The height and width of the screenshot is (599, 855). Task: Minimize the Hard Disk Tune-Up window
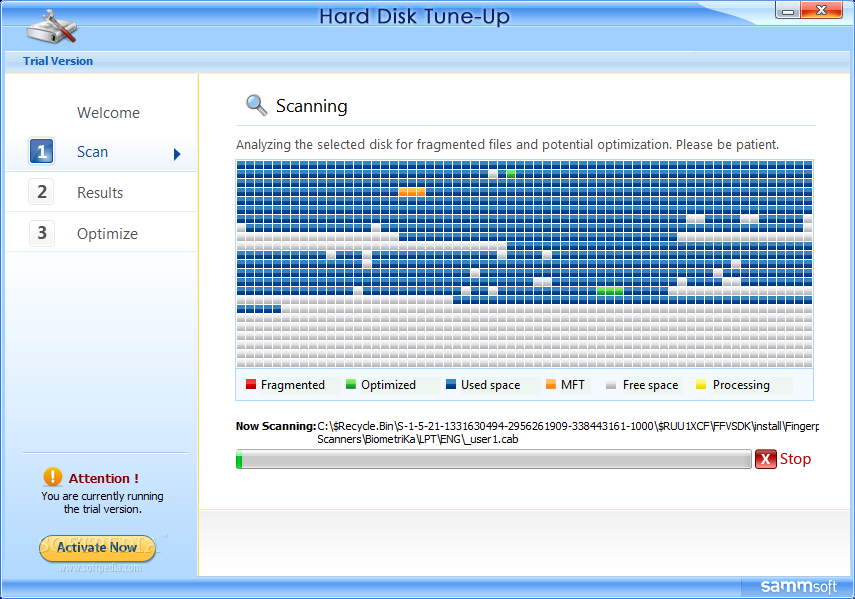pos(788,10)
